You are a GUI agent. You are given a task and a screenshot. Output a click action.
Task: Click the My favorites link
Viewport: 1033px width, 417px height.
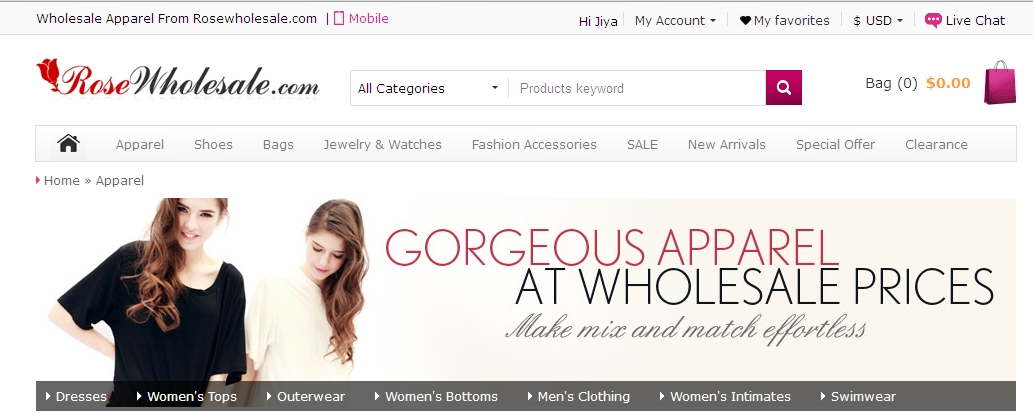click(x=791, y=20)
